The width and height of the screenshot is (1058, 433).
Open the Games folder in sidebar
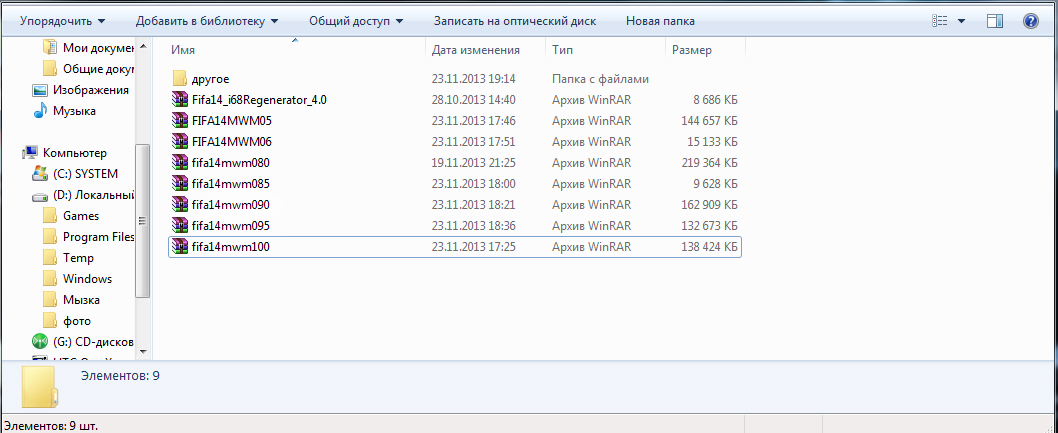click(81, 216)
